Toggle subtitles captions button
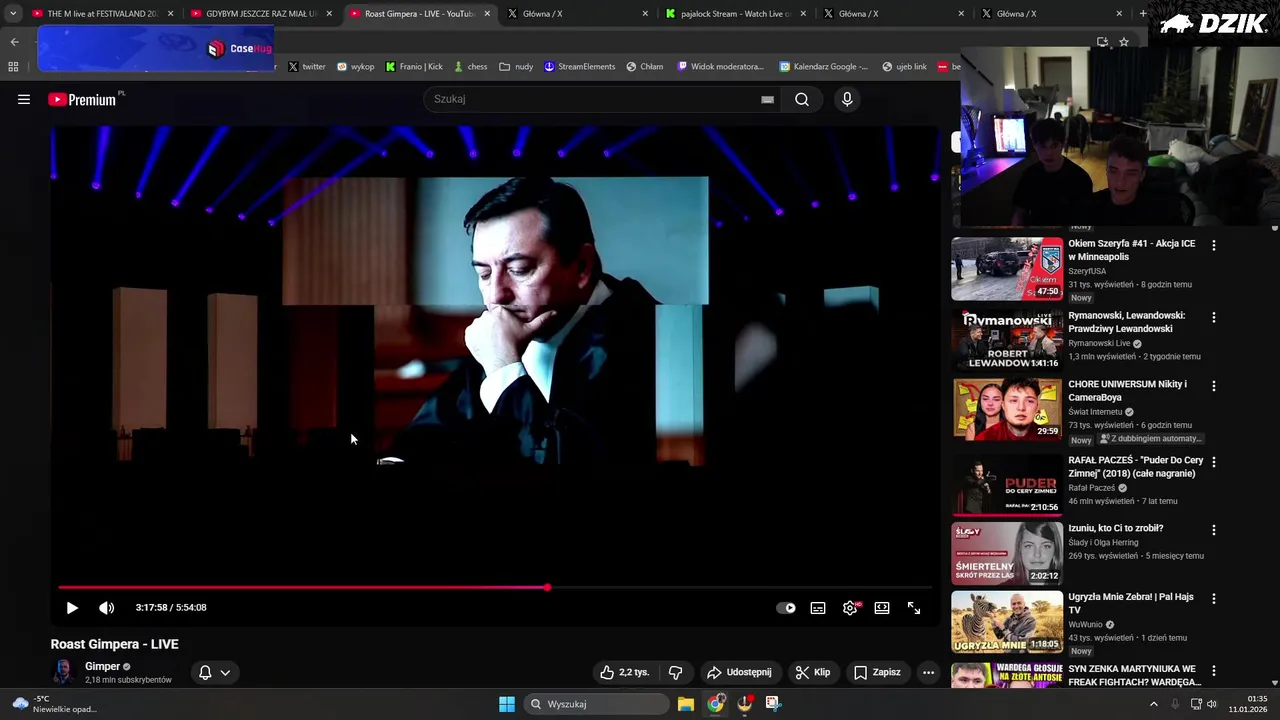 [x=818, y=608]
